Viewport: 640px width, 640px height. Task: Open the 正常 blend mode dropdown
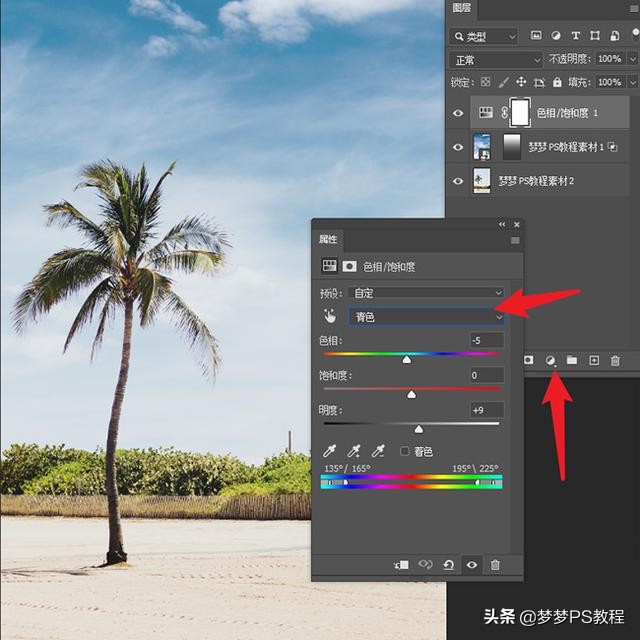point(496,60)
